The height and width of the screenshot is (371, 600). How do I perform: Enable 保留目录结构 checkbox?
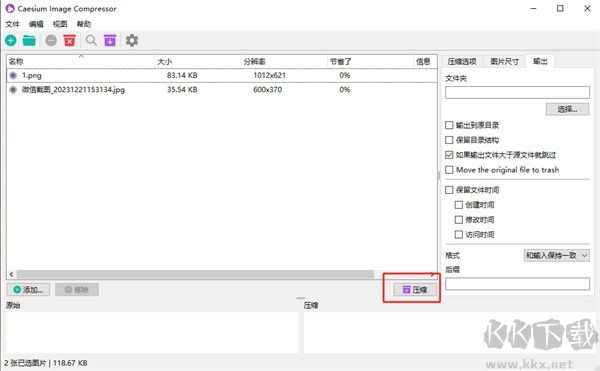449,140
